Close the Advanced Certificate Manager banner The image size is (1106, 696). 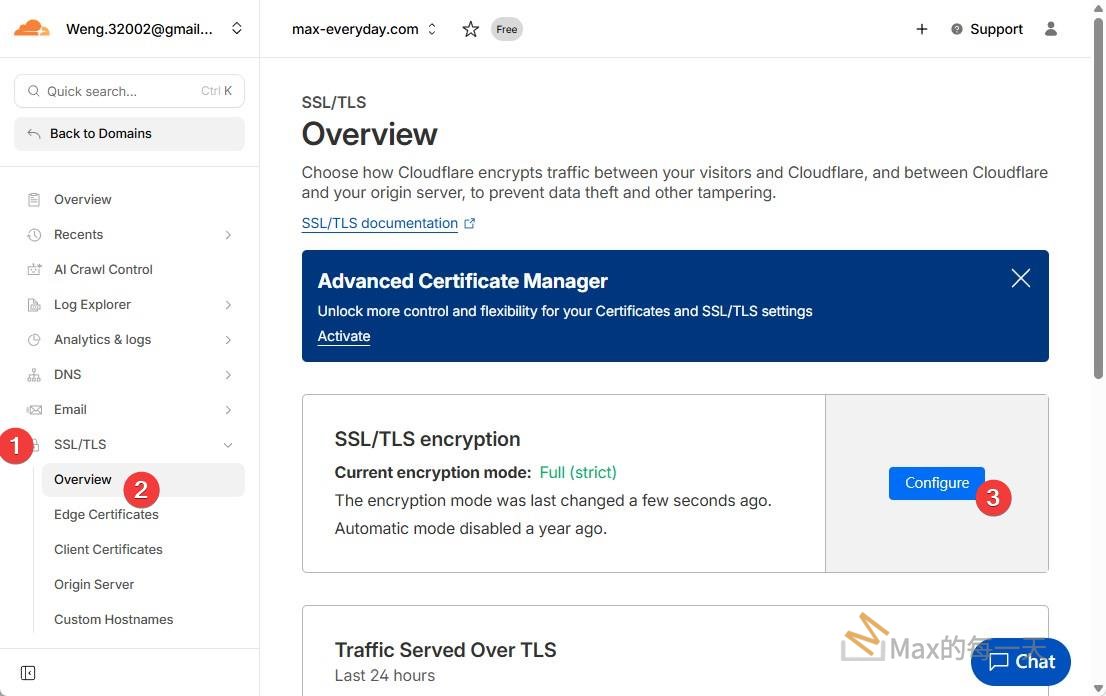(1020, 279)
